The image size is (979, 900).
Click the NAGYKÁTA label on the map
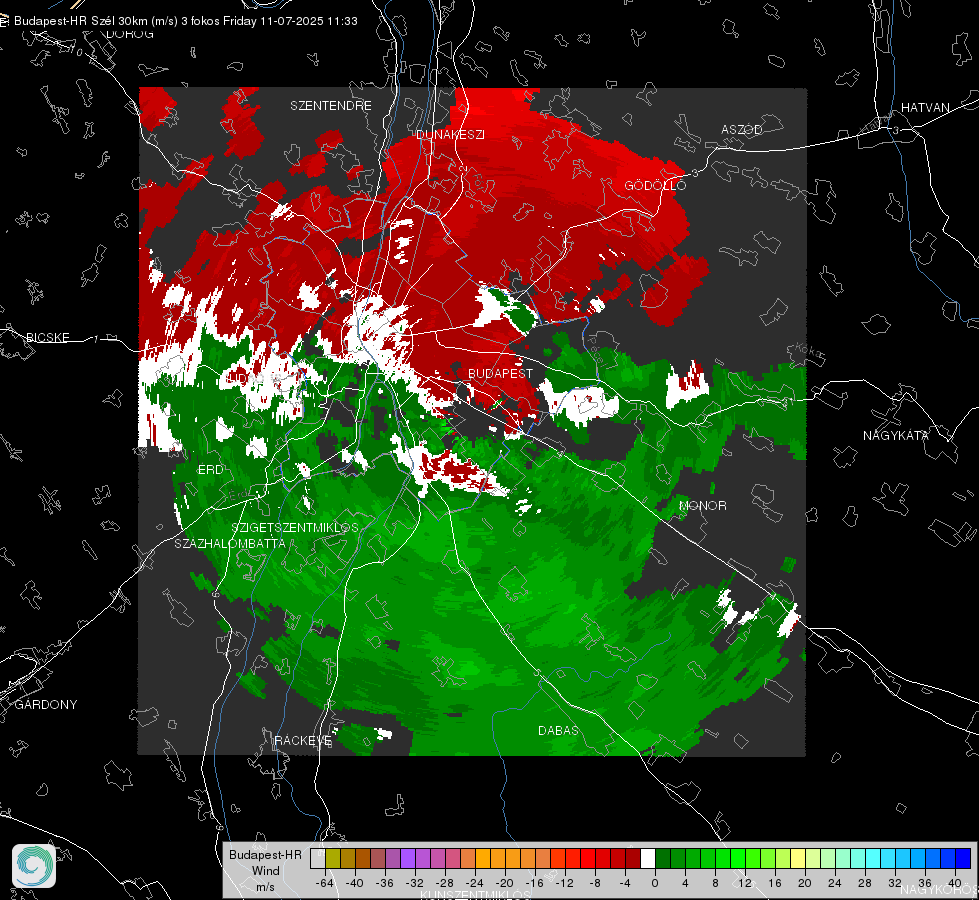coord(895,436)
